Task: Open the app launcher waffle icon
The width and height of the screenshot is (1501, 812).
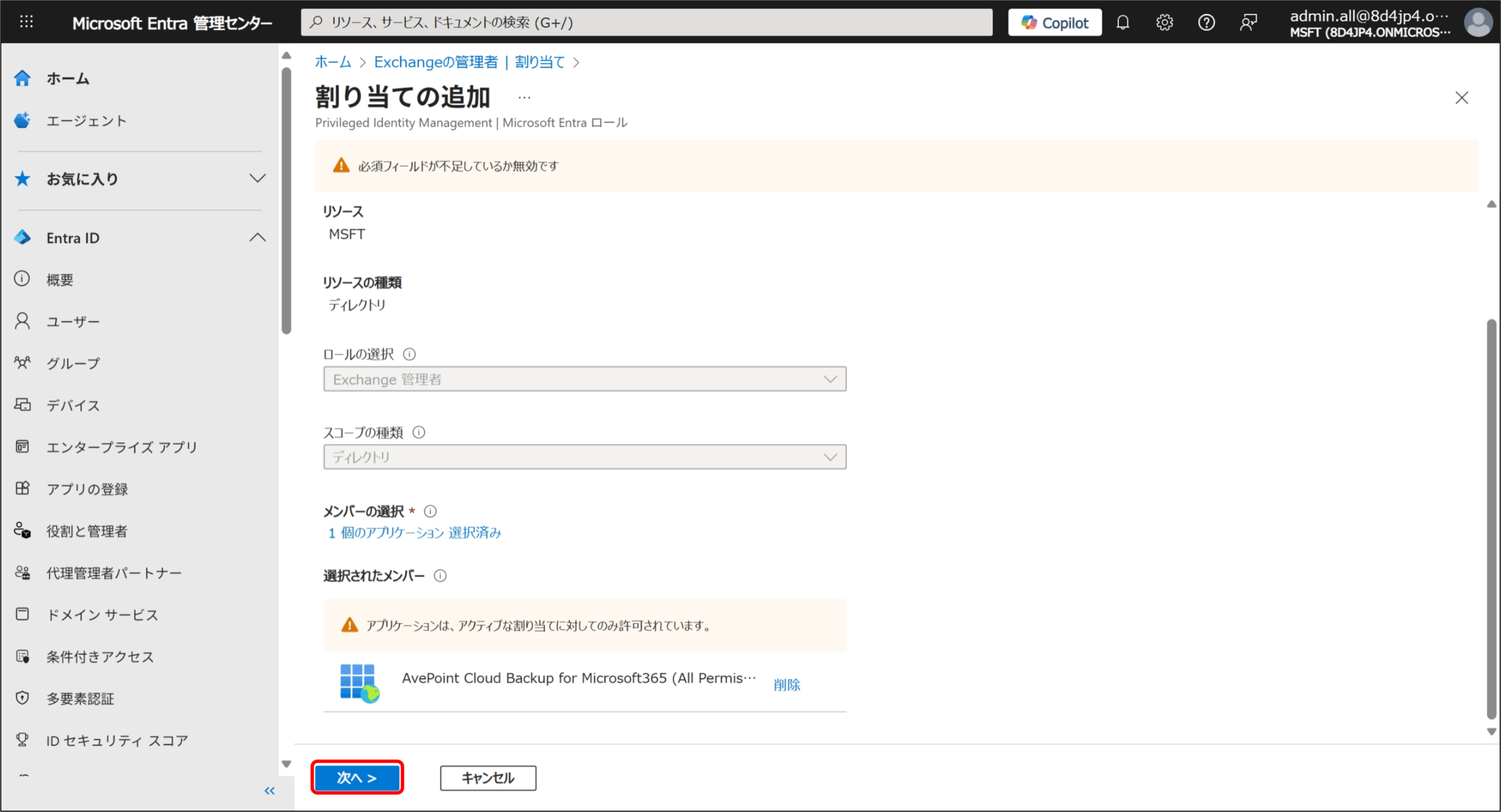Action: [26, 22]
